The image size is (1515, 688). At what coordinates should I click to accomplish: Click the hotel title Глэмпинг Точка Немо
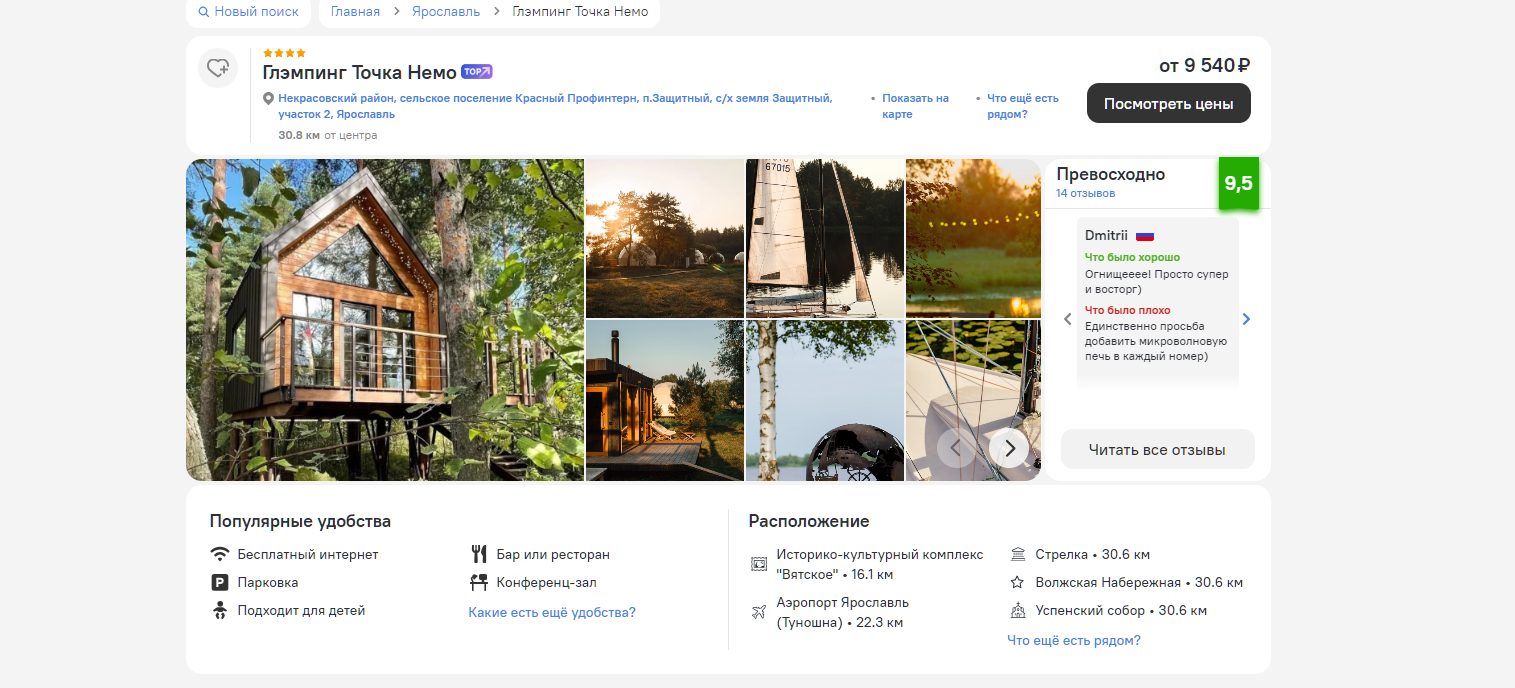[359, 72]
